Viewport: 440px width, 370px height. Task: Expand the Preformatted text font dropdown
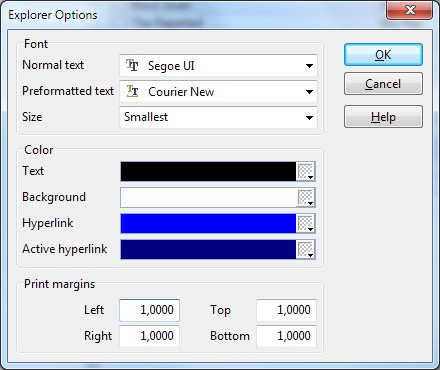[x=309, y=92]
